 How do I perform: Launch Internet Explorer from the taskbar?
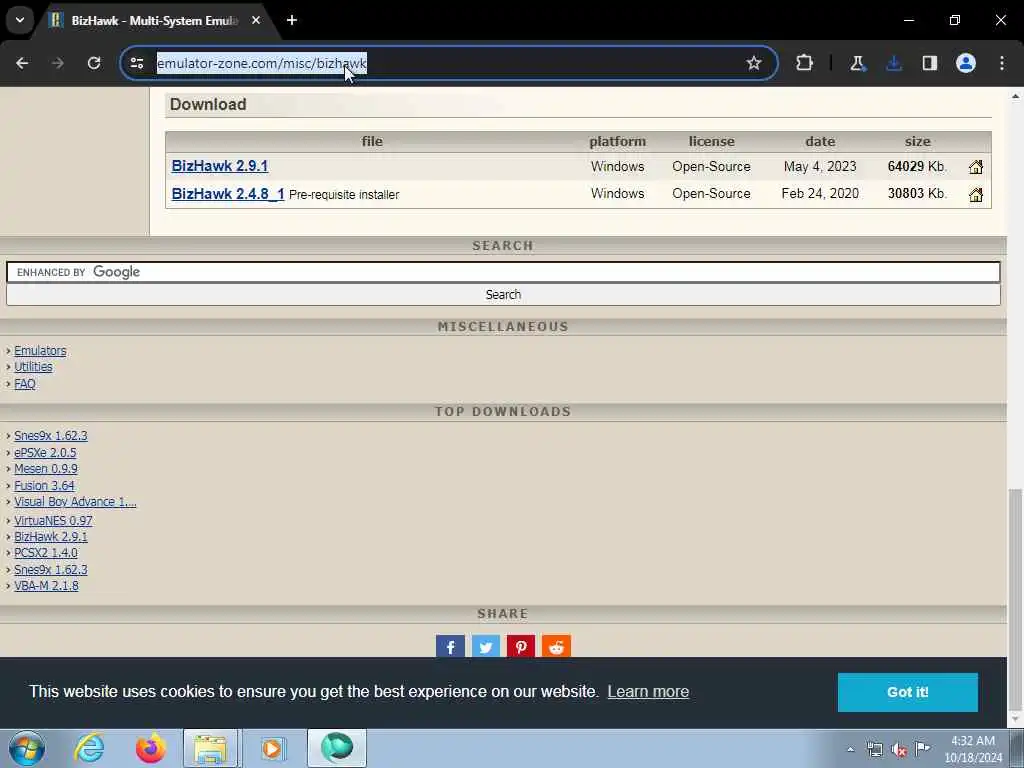pos(89,748)
